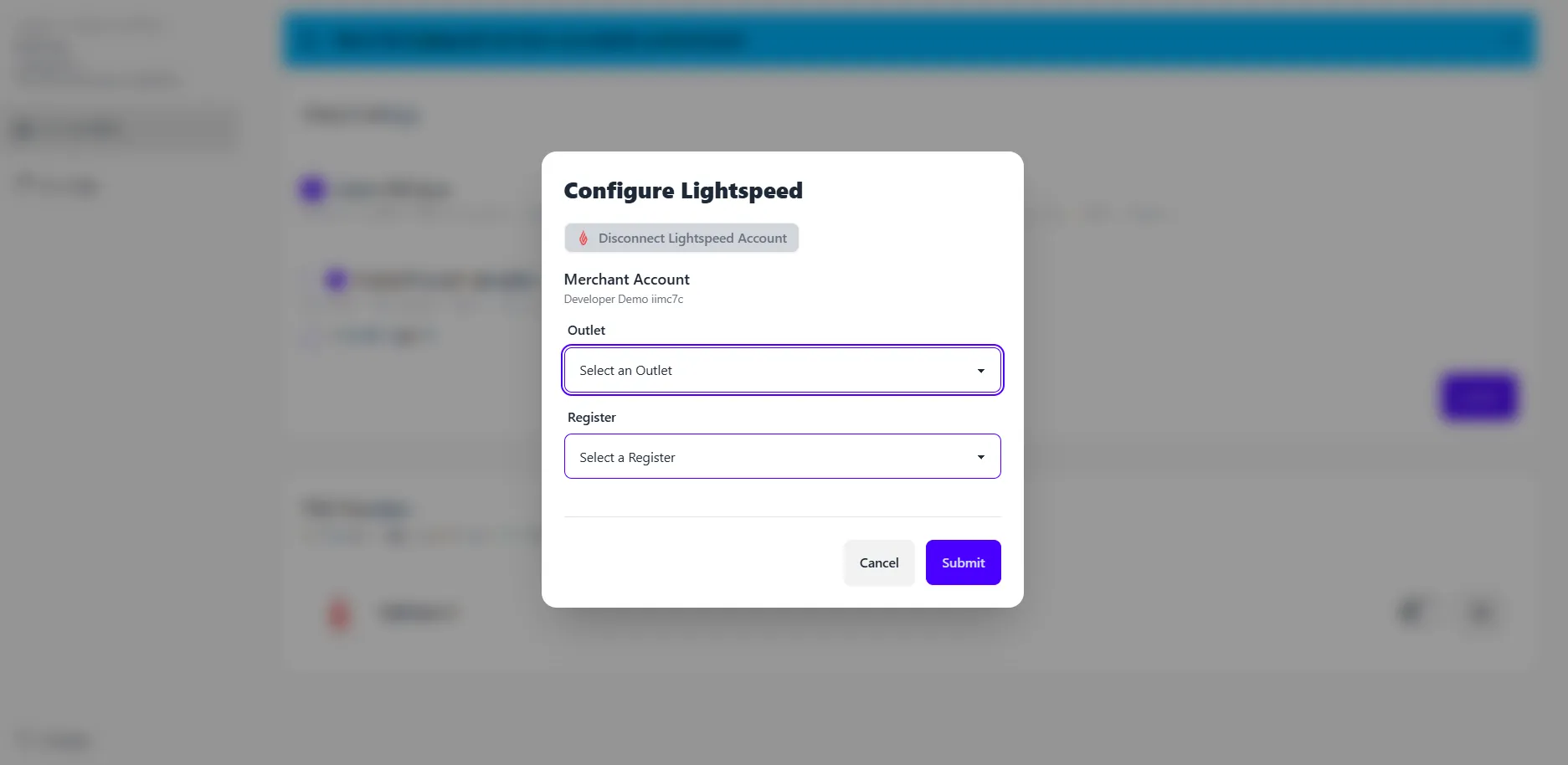Cancel the Configure Lightspeed dialog

[879, 562]
